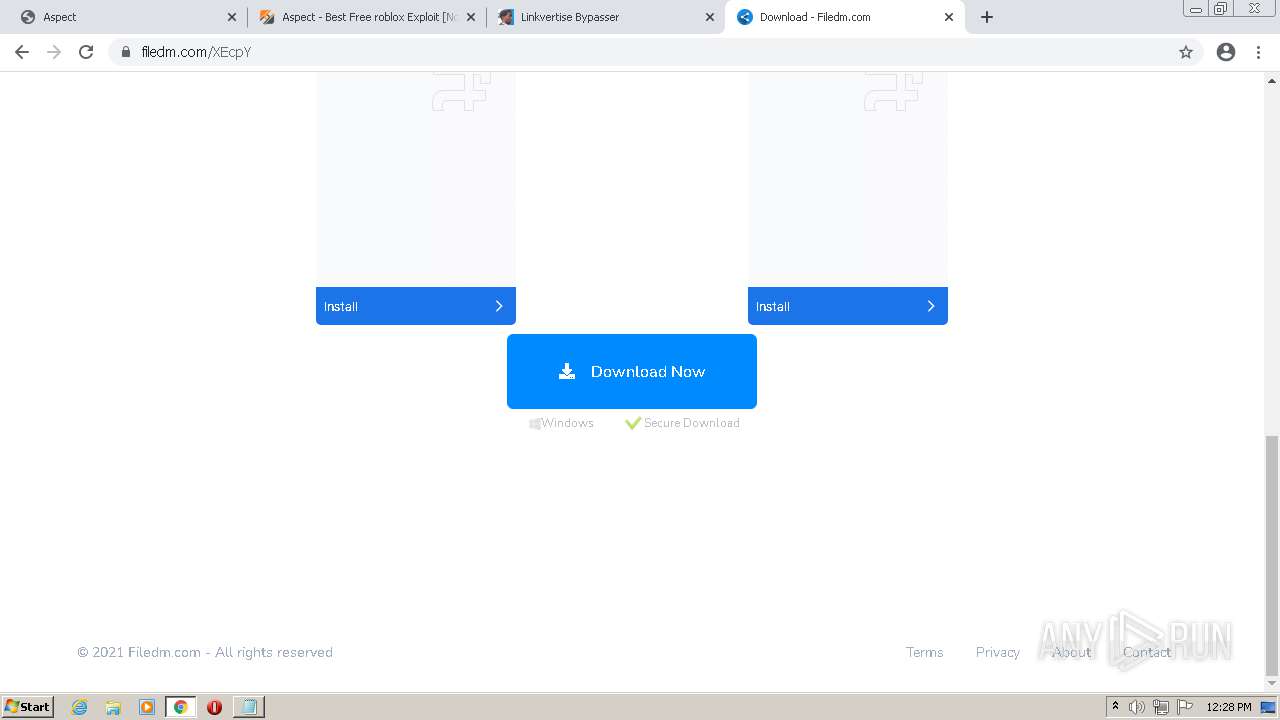Image resolution: width=1280 pixels, height=720 pixels.
Task: Click the right ad card thumbnail
Action: pyautogui.click(x=848, y=180)
